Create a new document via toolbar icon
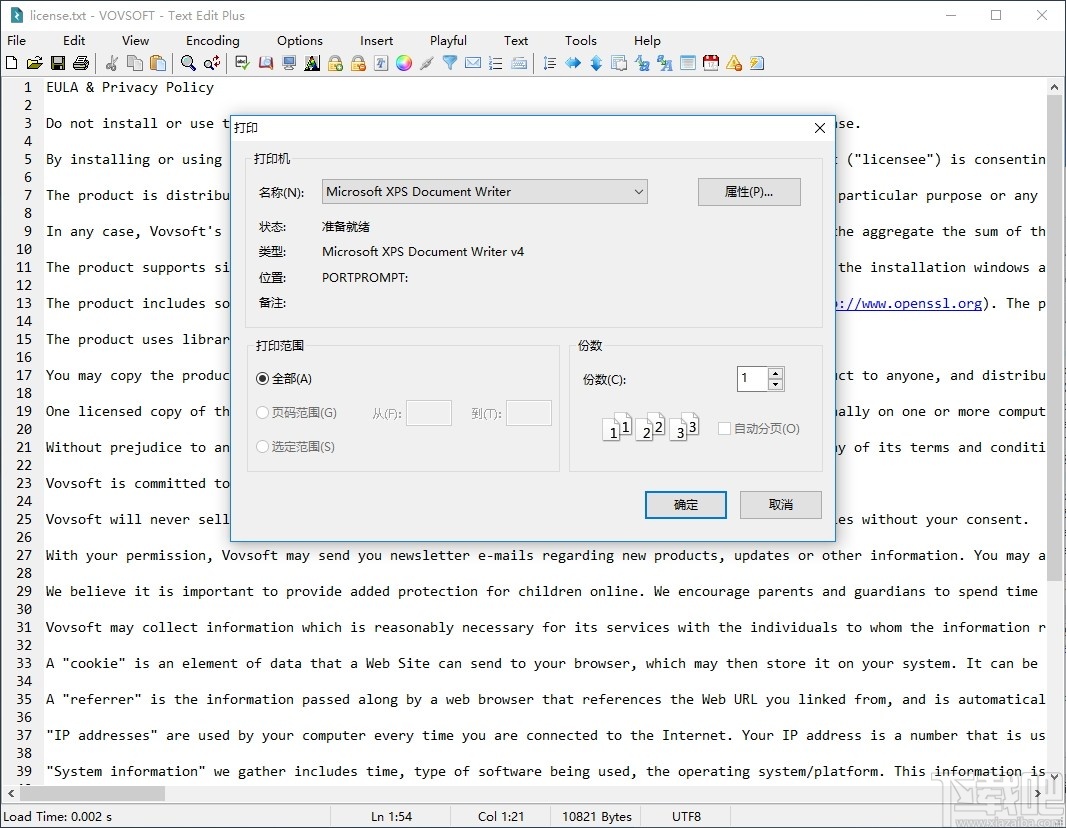Screen dimensions: 1066x828 point(12,63)
